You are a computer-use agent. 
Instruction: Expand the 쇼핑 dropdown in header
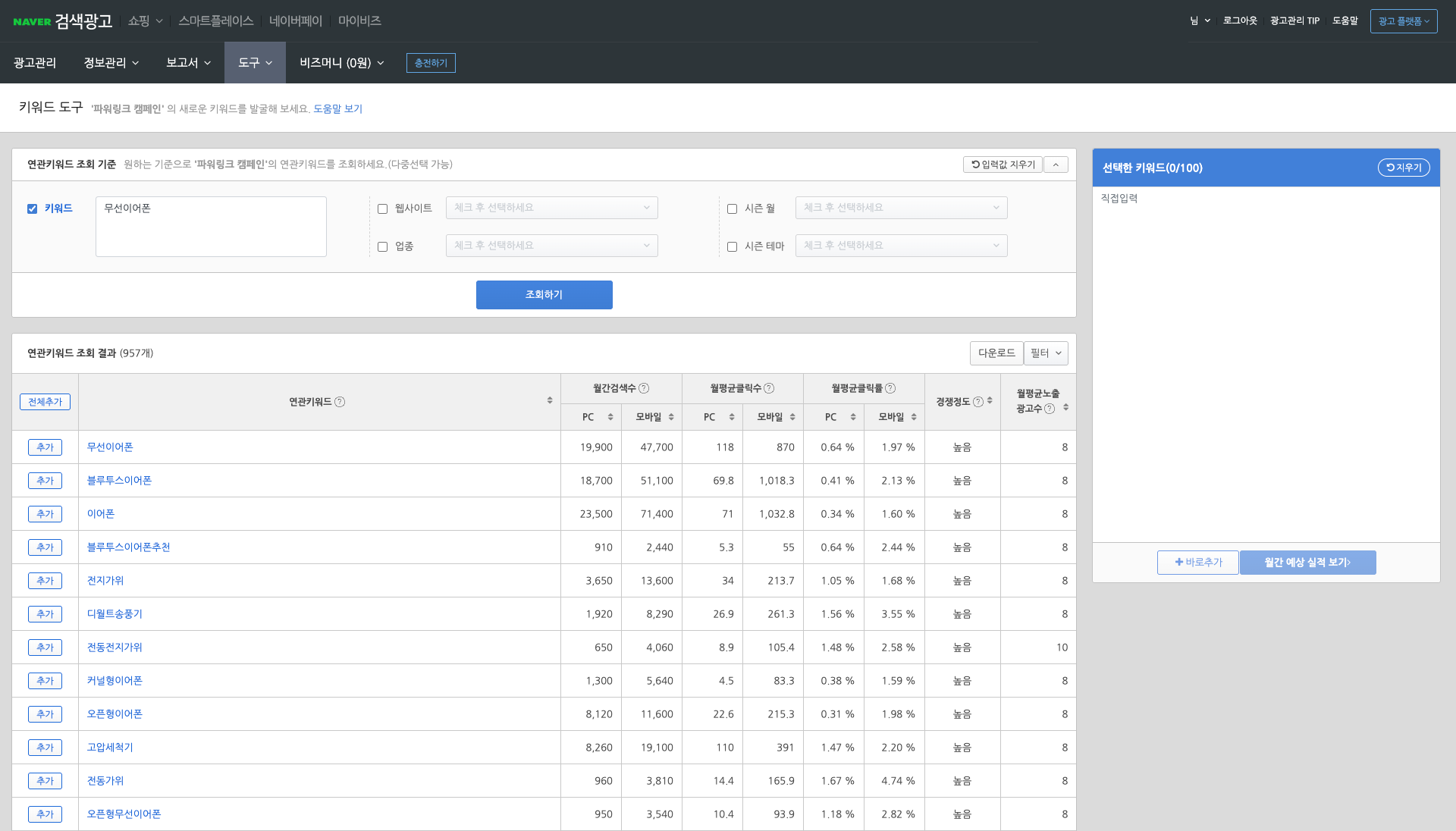pyautogui.click(x=146, y=21)
